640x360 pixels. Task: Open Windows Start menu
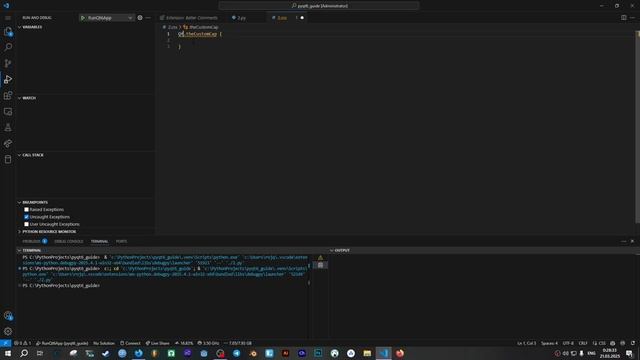point(8,353)
